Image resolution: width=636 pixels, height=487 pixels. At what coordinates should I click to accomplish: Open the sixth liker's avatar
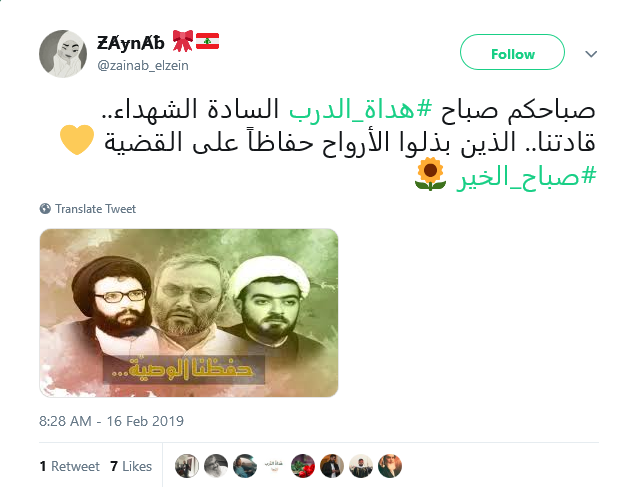pyautogui.click(x=332, y=466)
